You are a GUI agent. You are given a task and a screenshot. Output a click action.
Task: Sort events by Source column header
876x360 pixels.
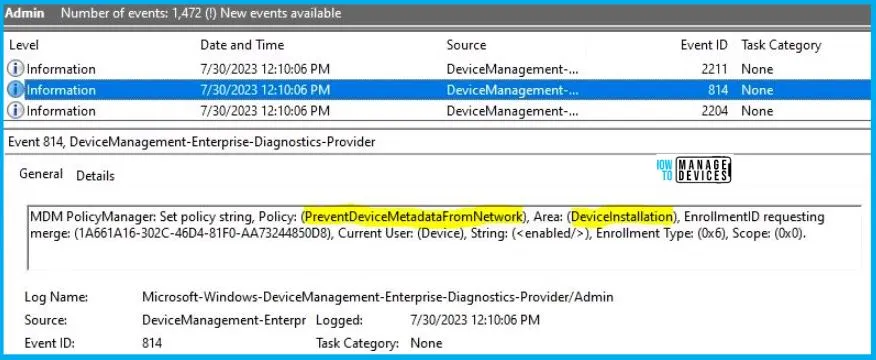(x=466, y=45)
